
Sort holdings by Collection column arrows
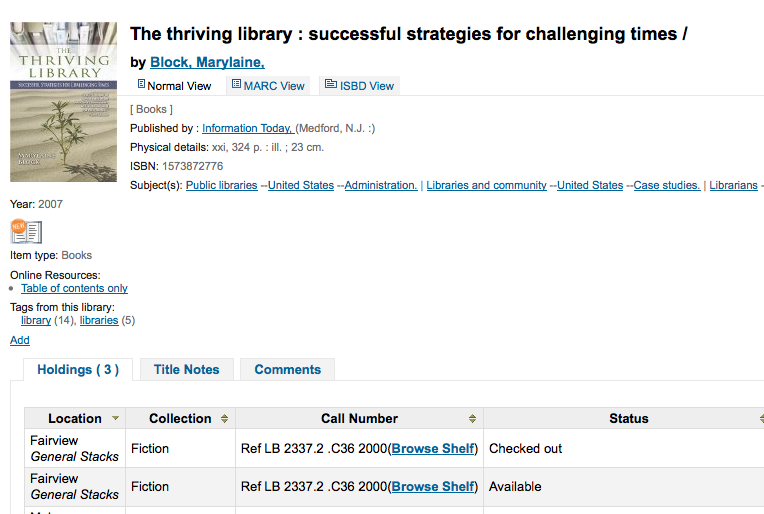tap(224, 419)
